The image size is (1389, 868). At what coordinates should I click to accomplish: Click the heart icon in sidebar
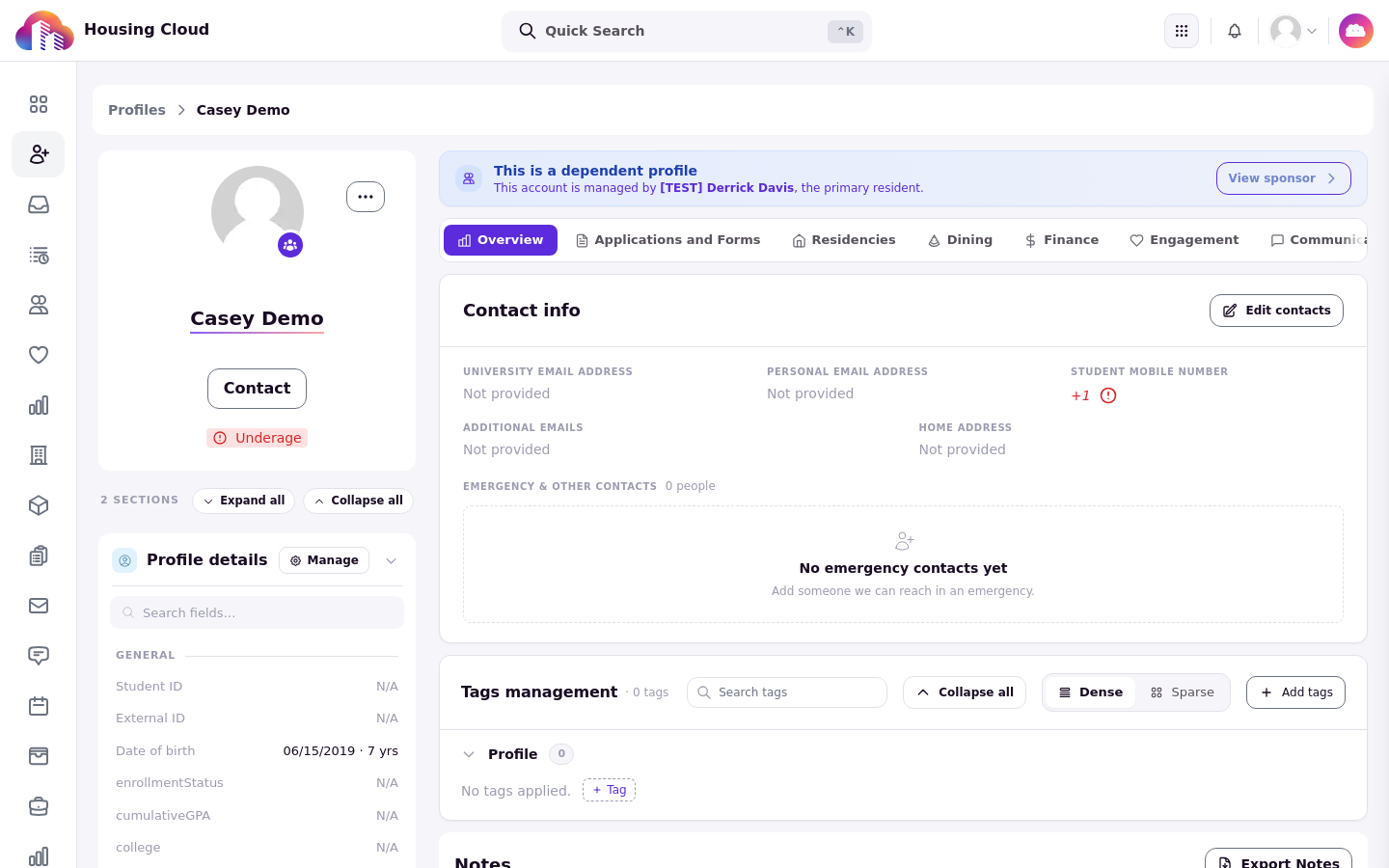(x=39, y=355)
